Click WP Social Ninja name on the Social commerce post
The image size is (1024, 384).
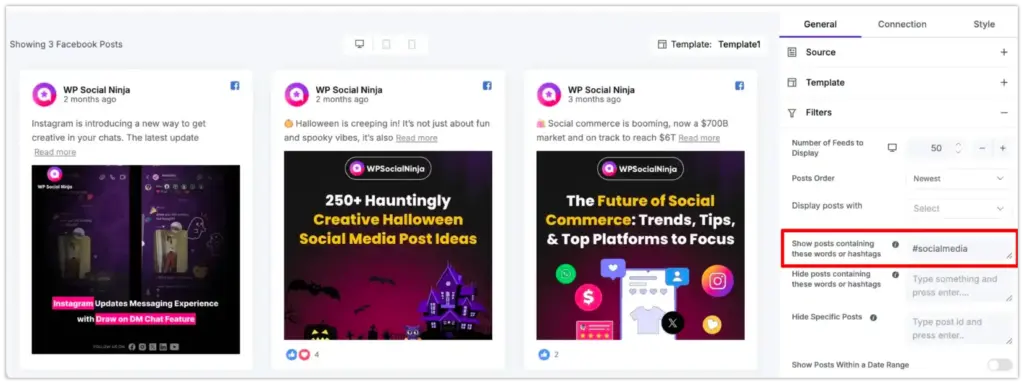tap(601, 89)
